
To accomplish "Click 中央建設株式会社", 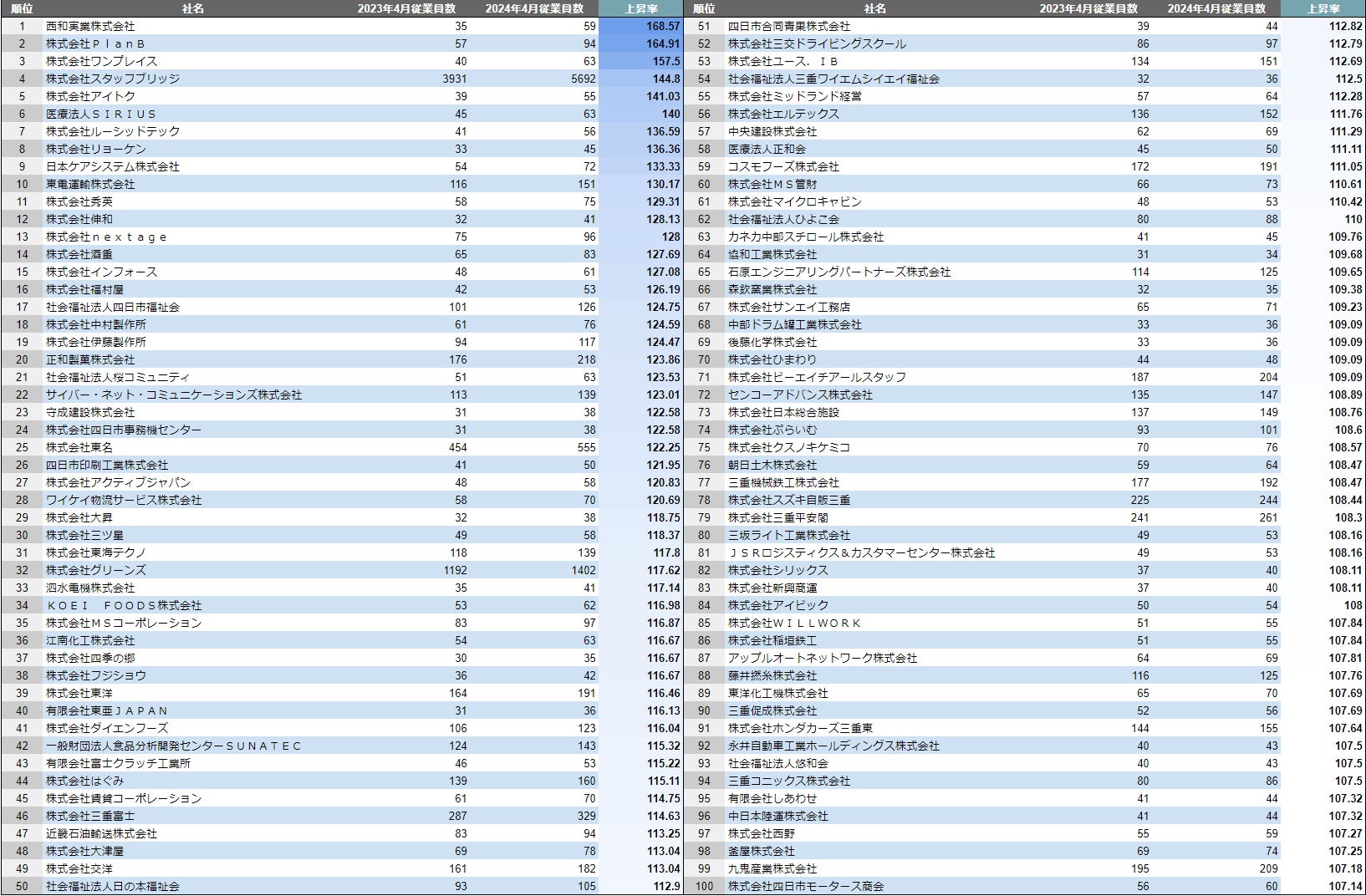I will (x=772, y=131).
